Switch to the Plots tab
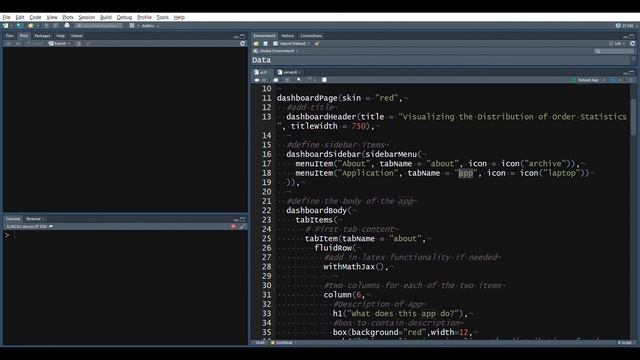This screenshot has width=640, height=360. click(24, 36)
